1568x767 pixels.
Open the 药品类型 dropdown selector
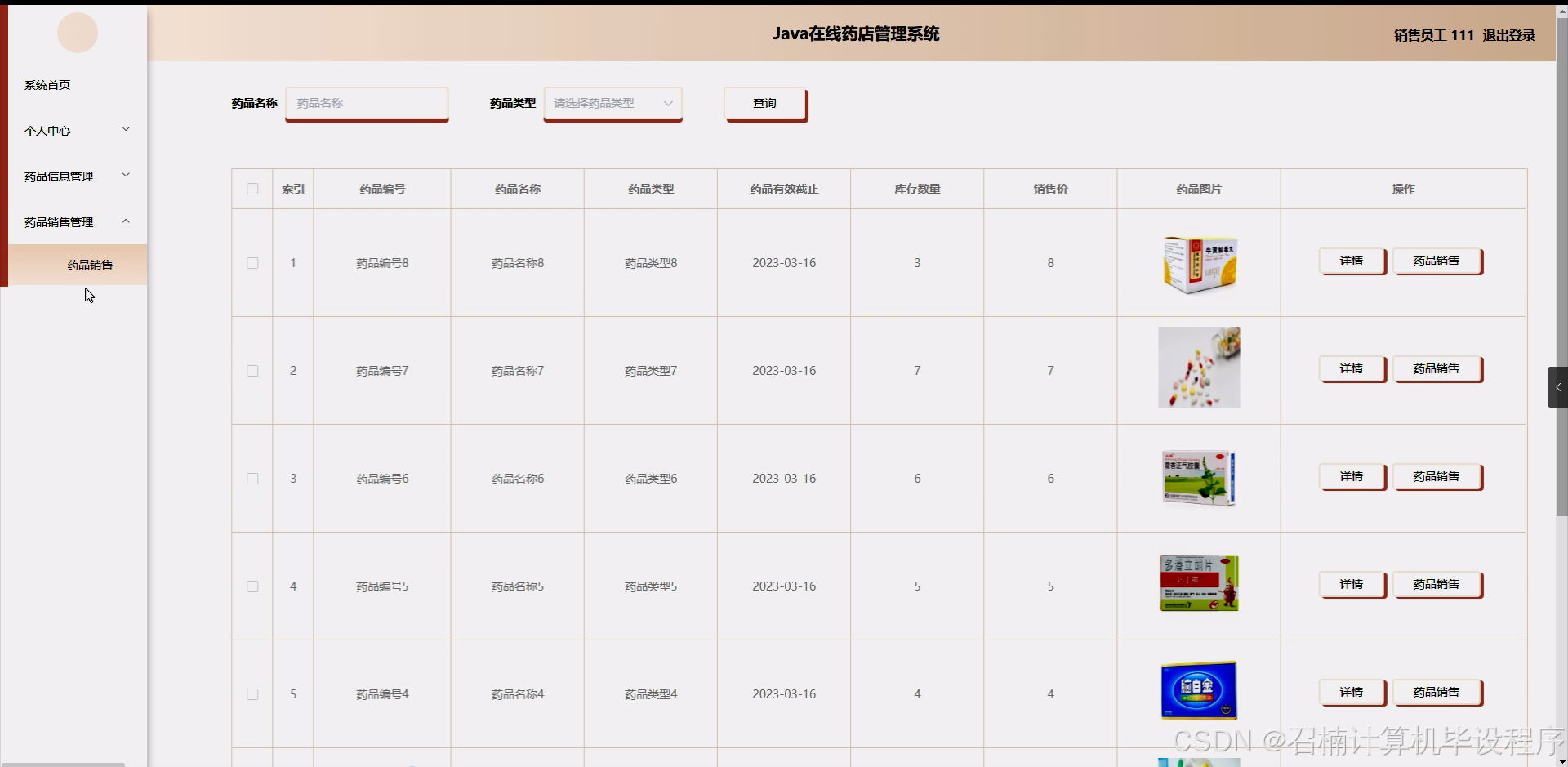pyautogui.click(x=612, y=104)
